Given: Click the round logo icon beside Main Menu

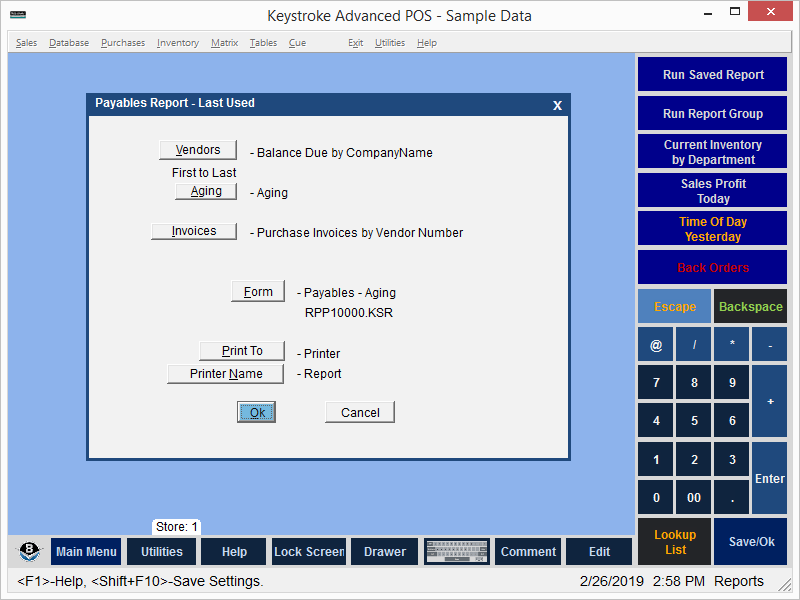Looking at the screenshot, I should (x=29, y=552).
